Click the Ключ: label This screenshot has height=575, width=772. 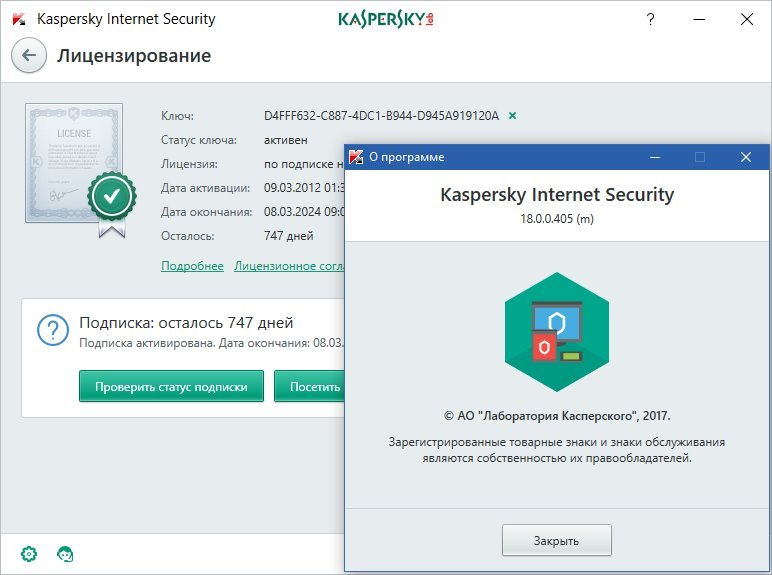point(177,116)
